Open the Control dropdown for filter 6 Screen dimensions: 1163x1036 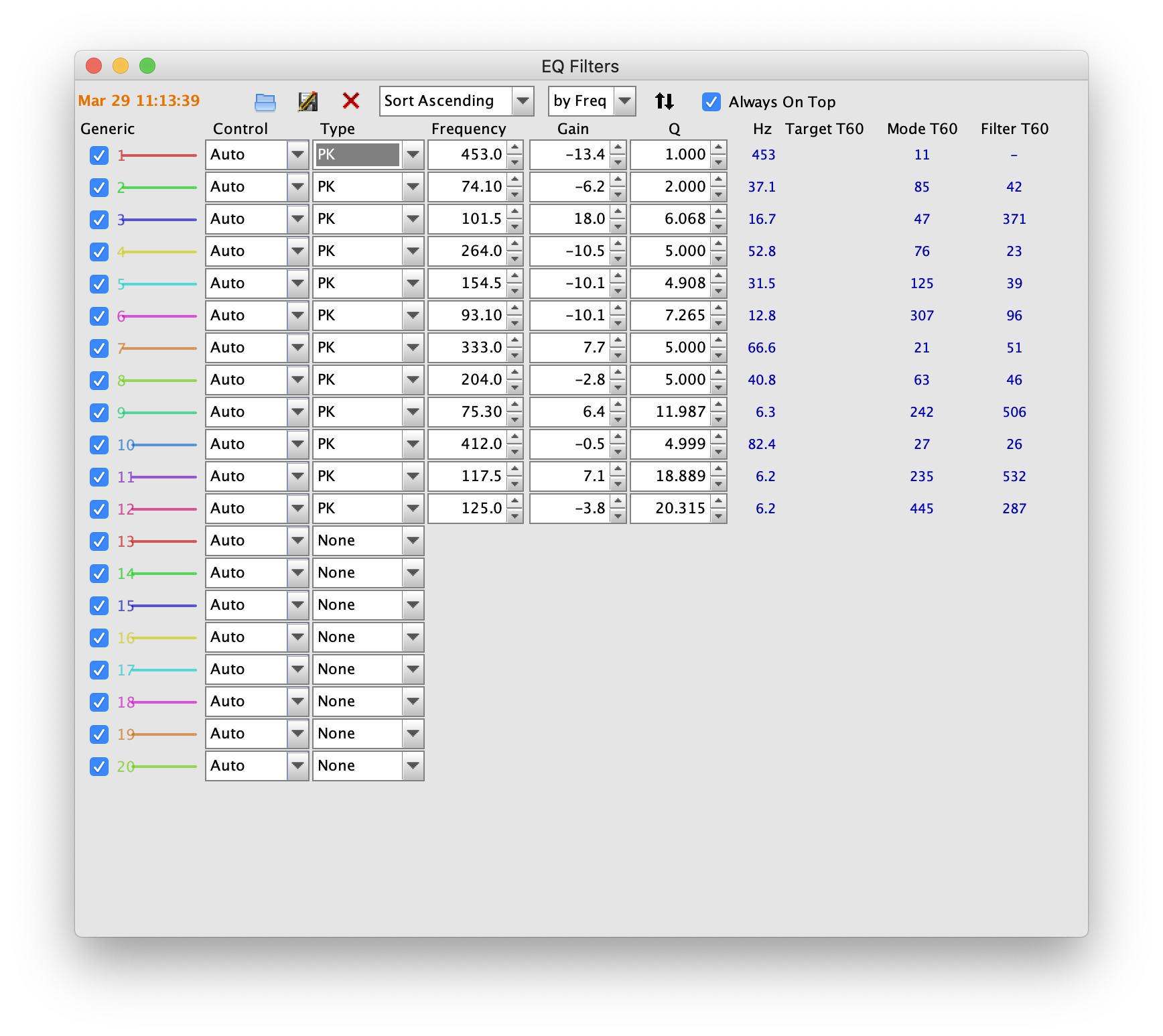257,316
